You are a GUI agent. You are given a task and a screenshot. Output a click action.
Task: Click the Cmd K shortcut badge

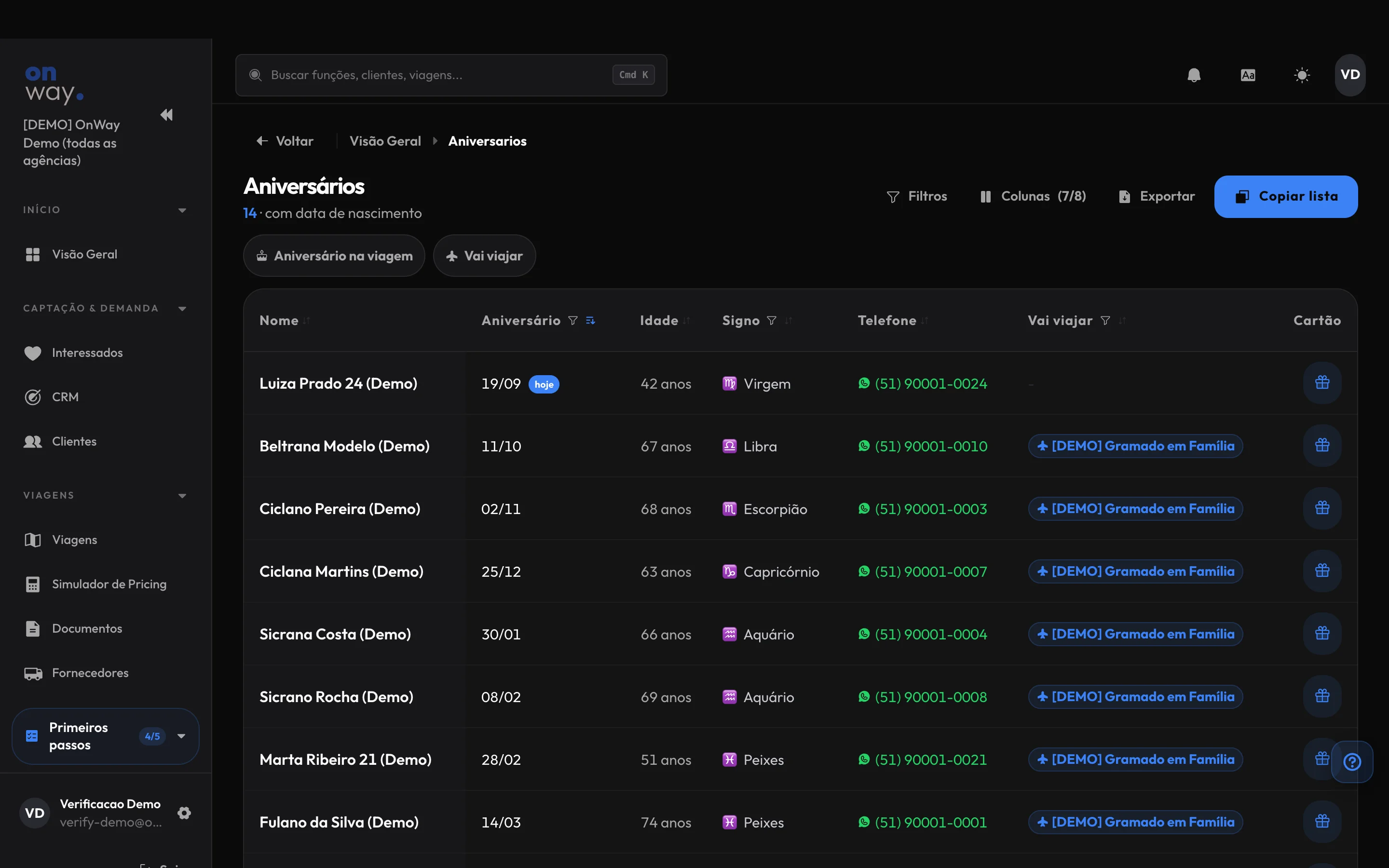pyautogui.click(x=634, y=75)
